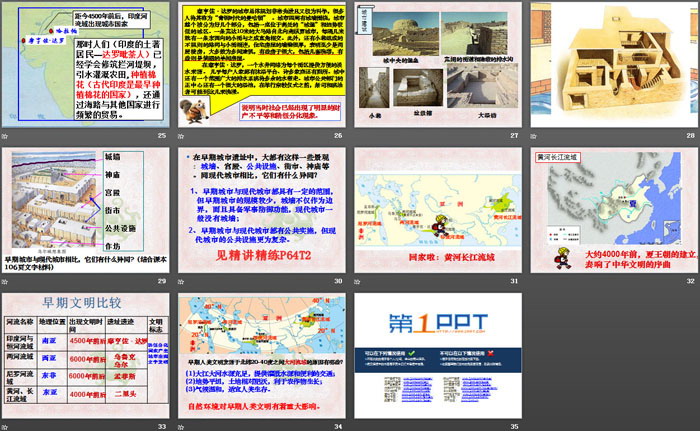700x431 pixels.
Task: Click the animation star icon under slide 26
Action: pyautogui.click(x=182, y=134)
